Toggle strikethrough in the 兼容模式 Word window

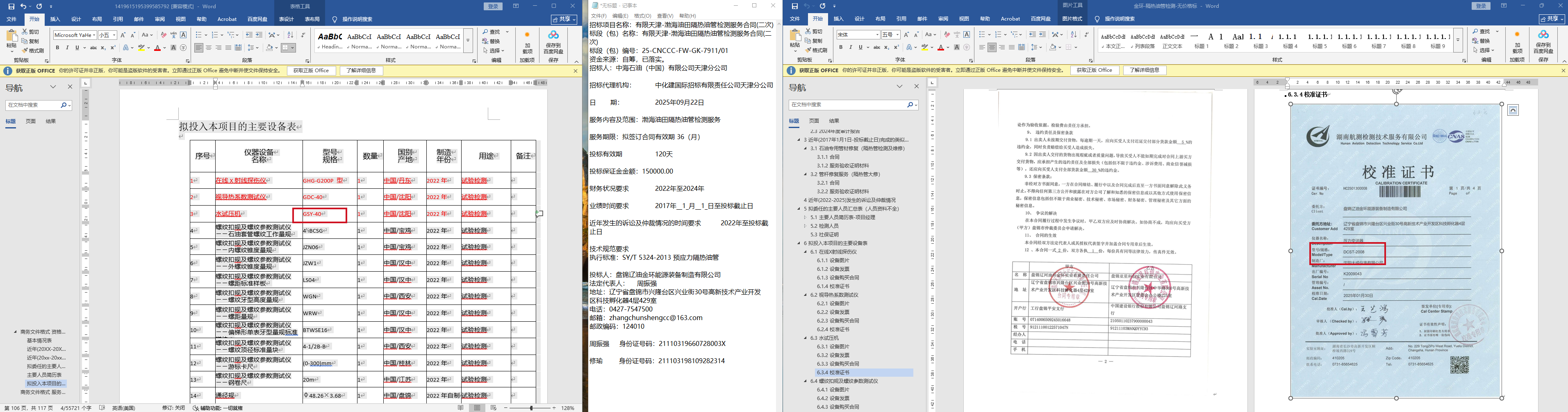pos(93,48)
